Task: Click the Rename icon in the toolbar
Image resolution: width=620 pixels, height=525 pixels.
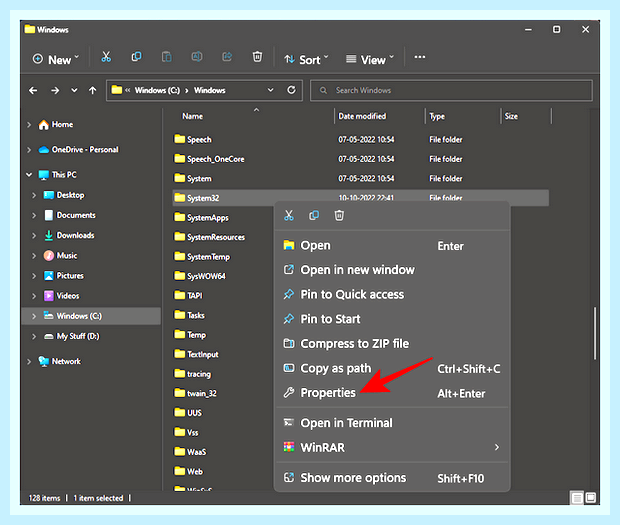Action: [197, 57]
